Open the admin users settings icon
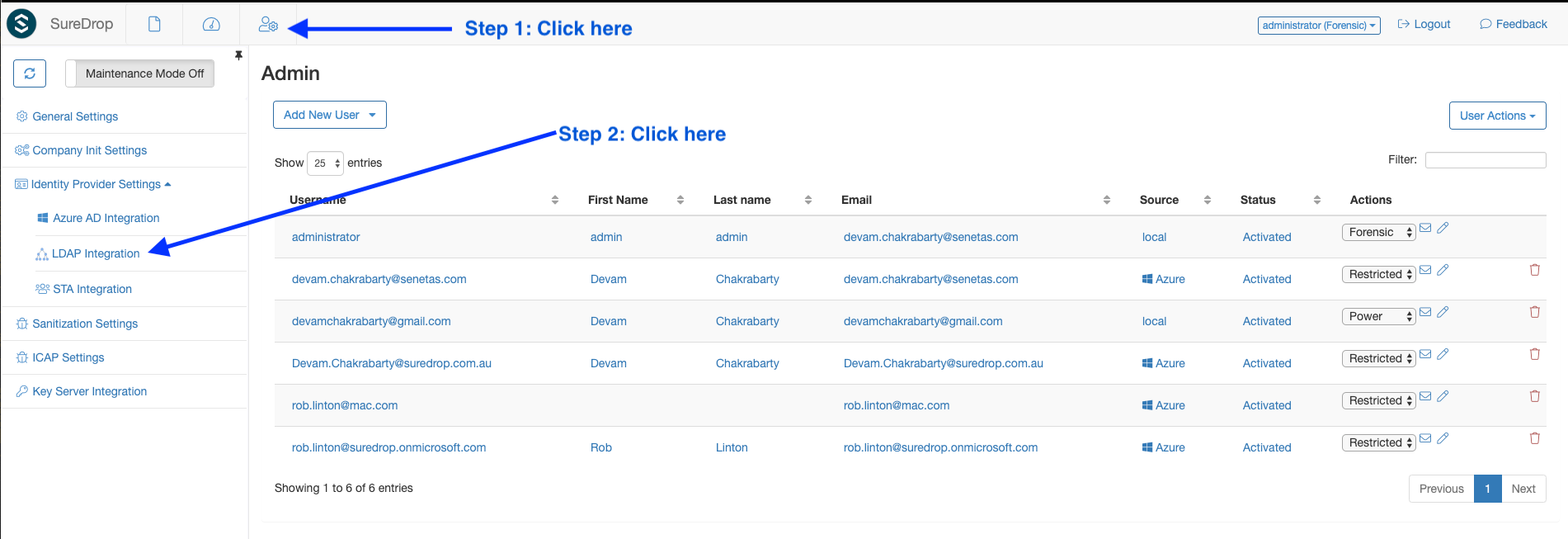Screen dimensions: 1568x539 pyautogui.click(x=268, y=25)
